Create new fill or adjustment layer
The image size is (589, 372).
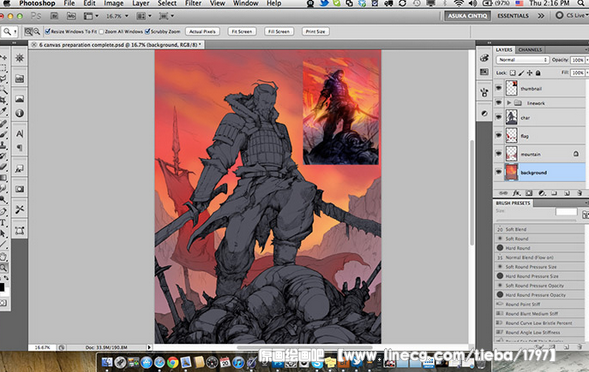coord(541,193)
